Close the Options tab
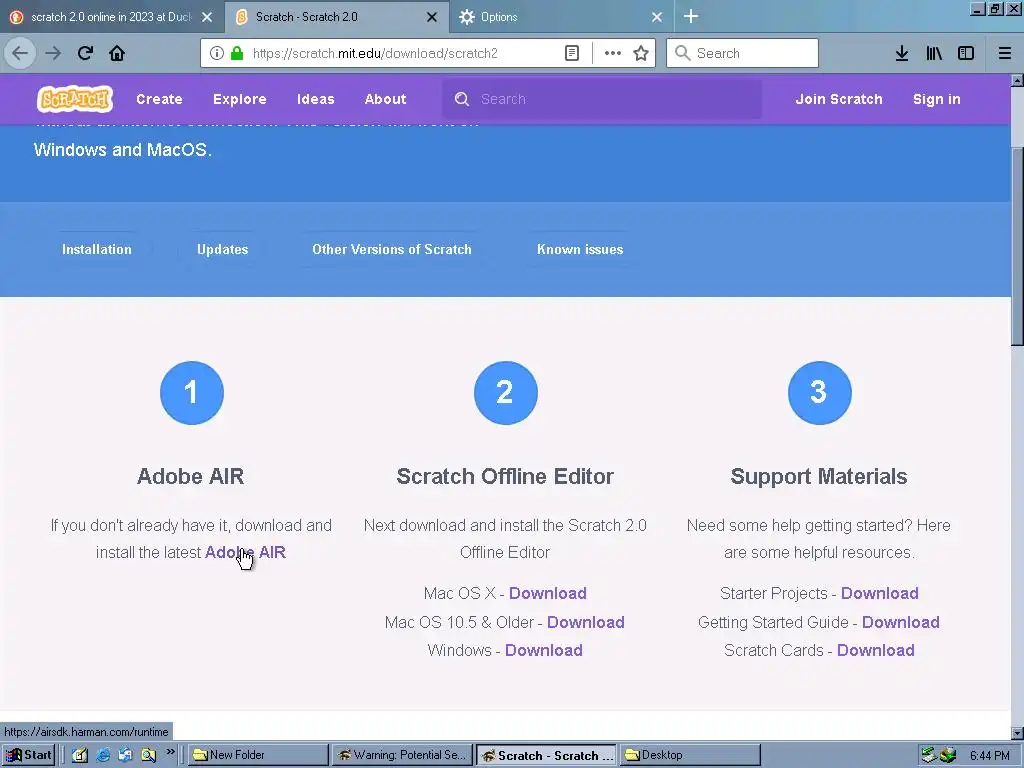This screenshot has width=1024, height=768. click(657, 17)
